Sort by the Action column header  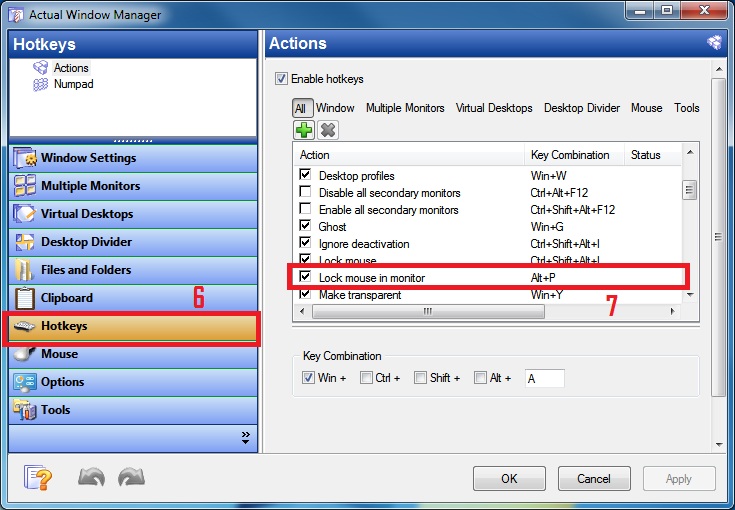[x=409, y=155]
